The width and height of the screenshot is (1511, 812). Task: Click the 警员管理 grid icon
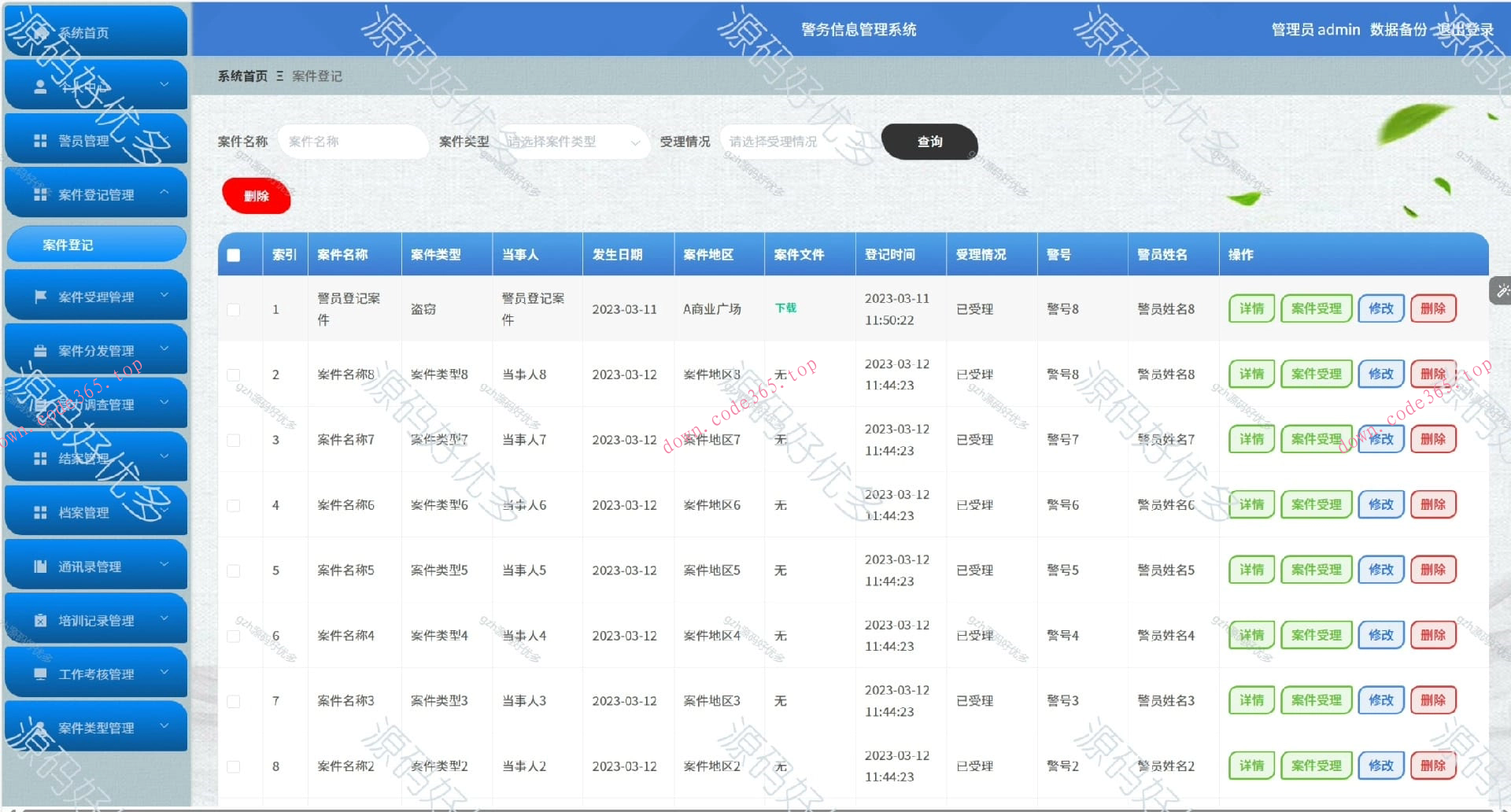click(x=39, y=139)
